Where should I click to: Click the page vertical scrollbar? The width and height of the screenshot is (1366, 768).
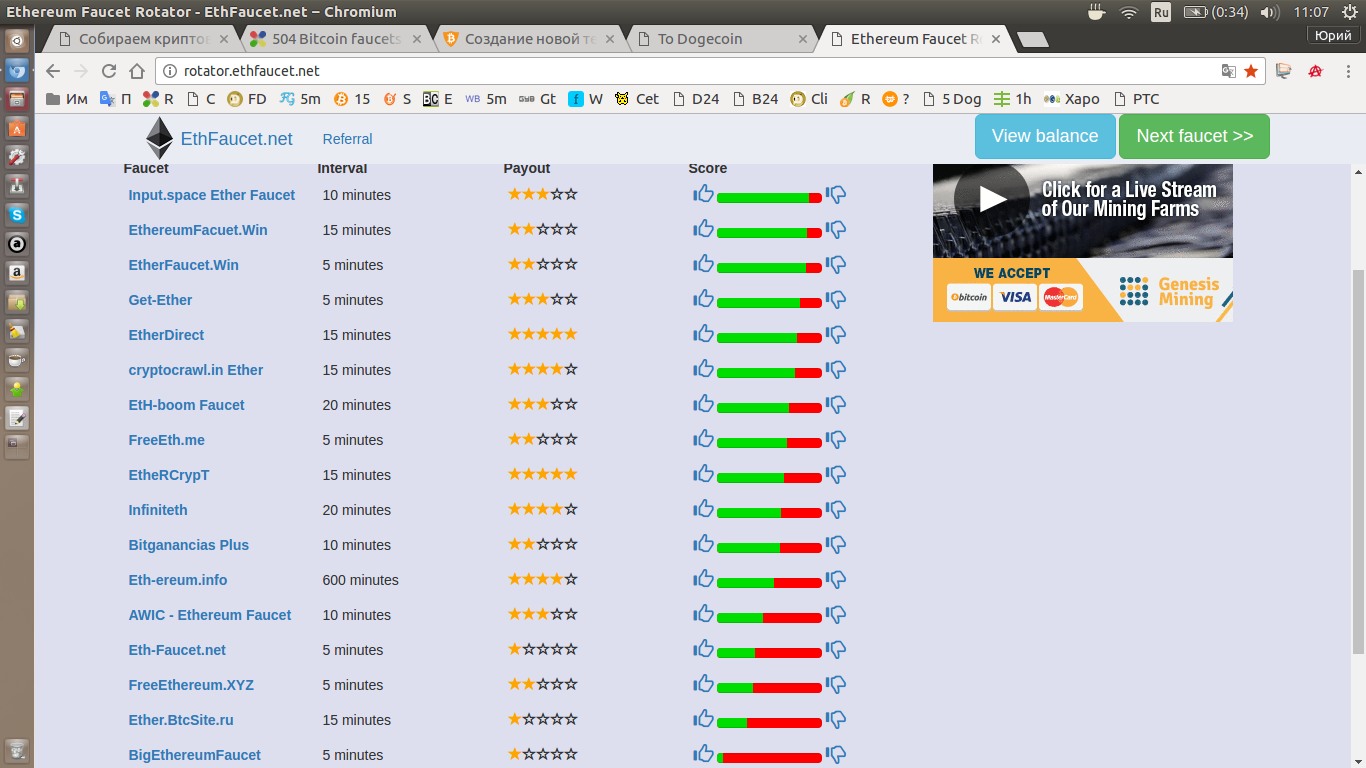(x=1358, y=460)
